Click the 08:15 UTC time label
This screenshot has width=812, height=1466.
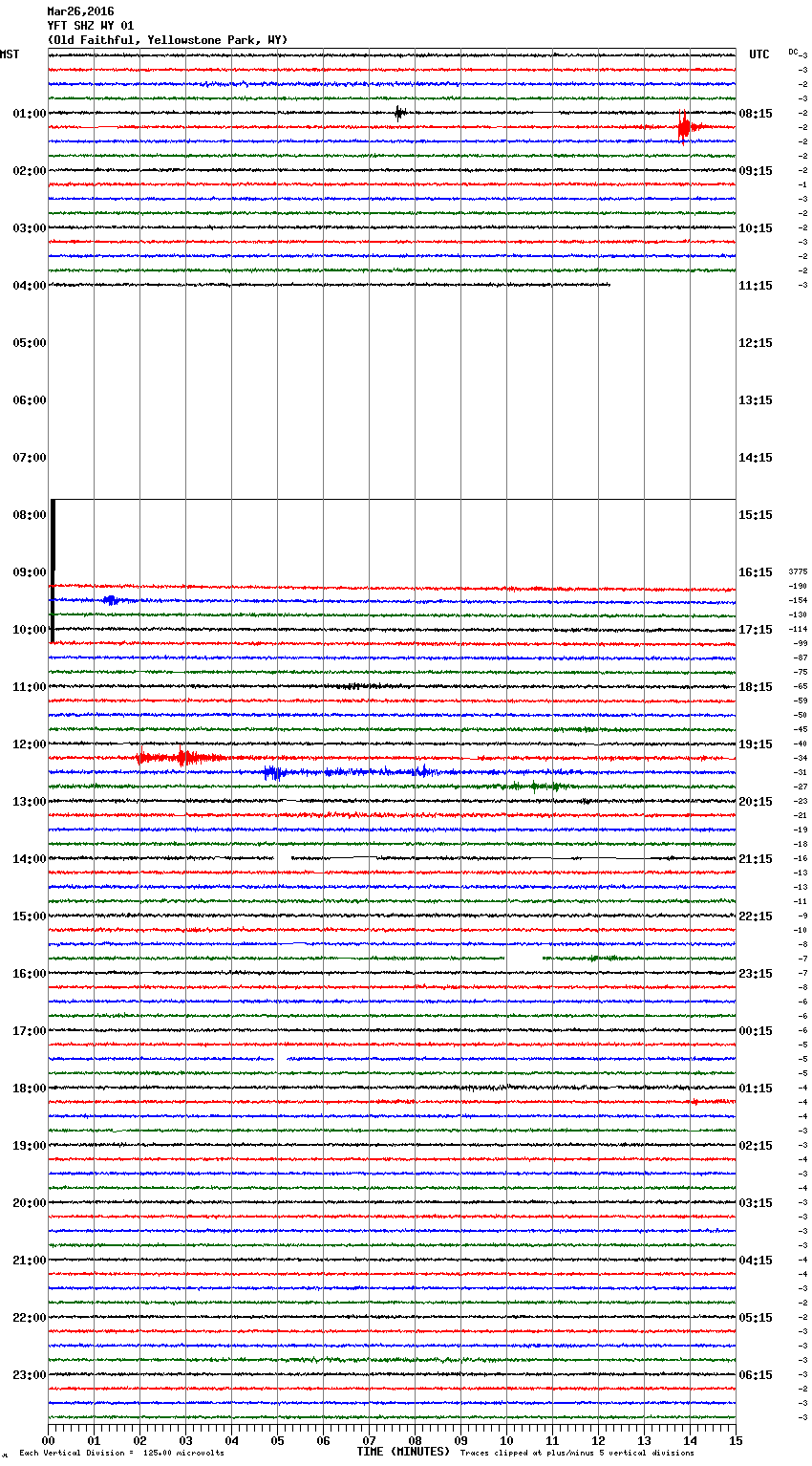coord(756,114)
